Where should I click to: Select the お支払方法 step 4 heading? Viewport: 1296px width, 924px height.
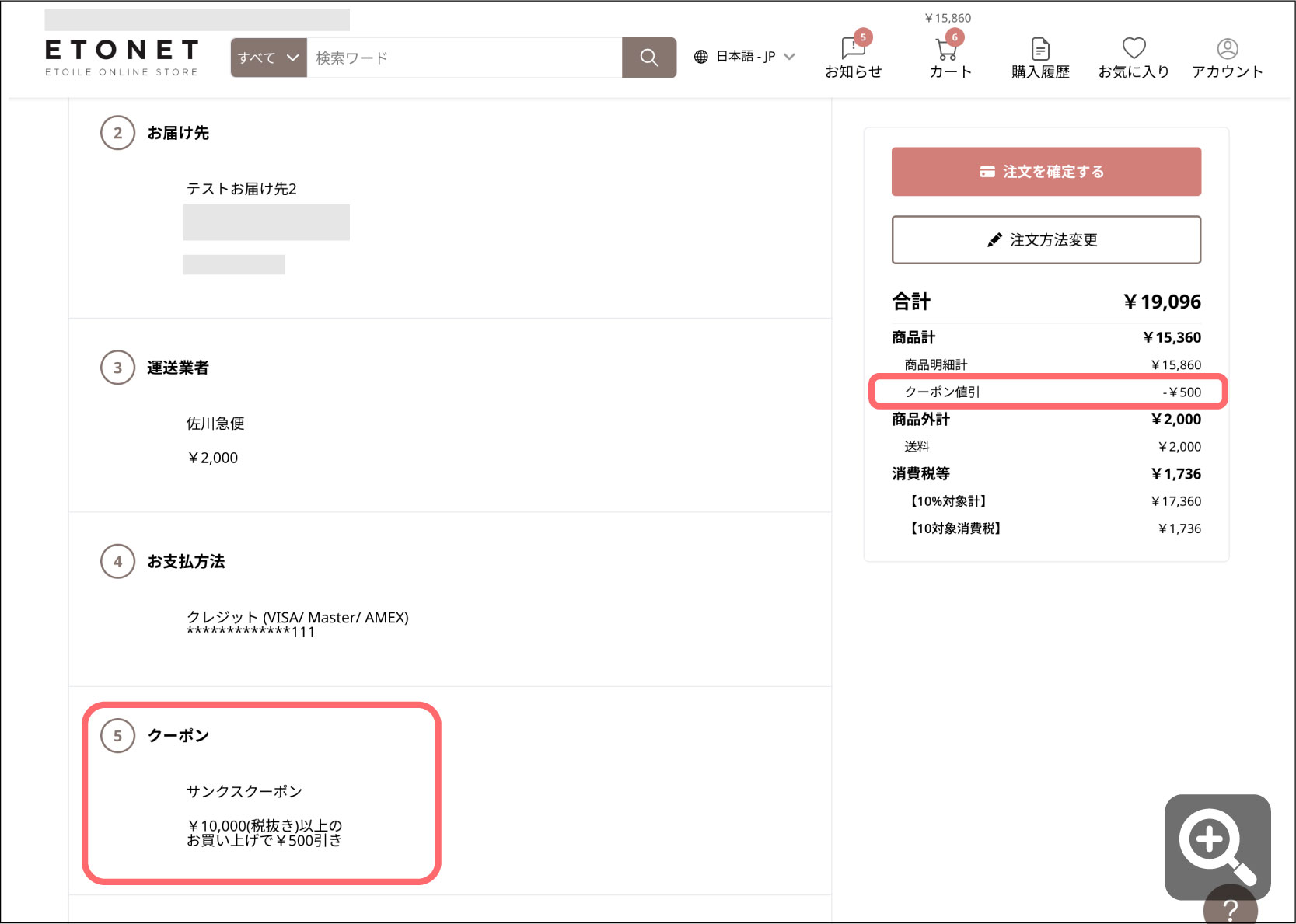click(186, 561)
